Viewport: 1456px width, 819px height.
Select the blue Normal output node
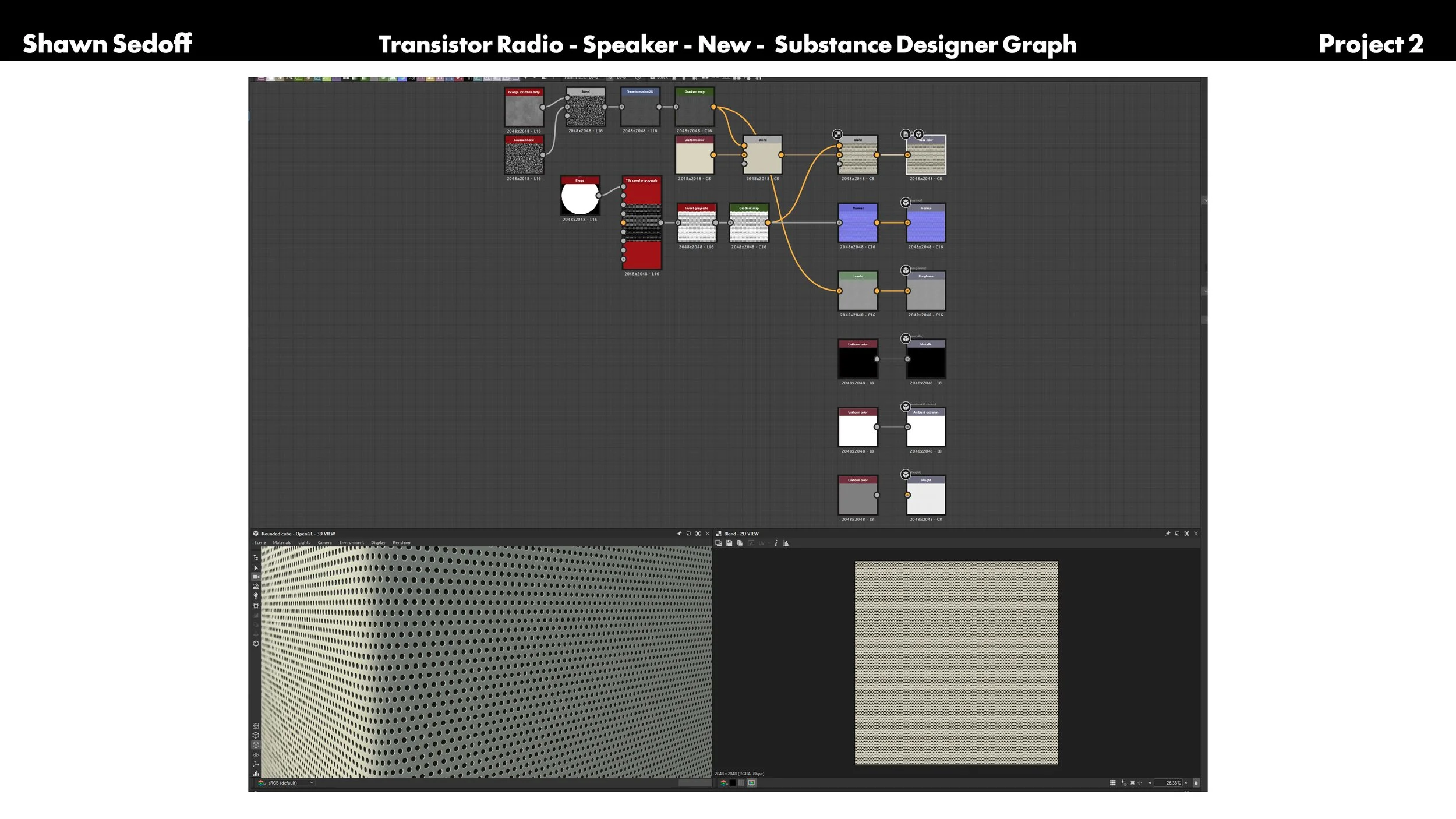[926, 223]
